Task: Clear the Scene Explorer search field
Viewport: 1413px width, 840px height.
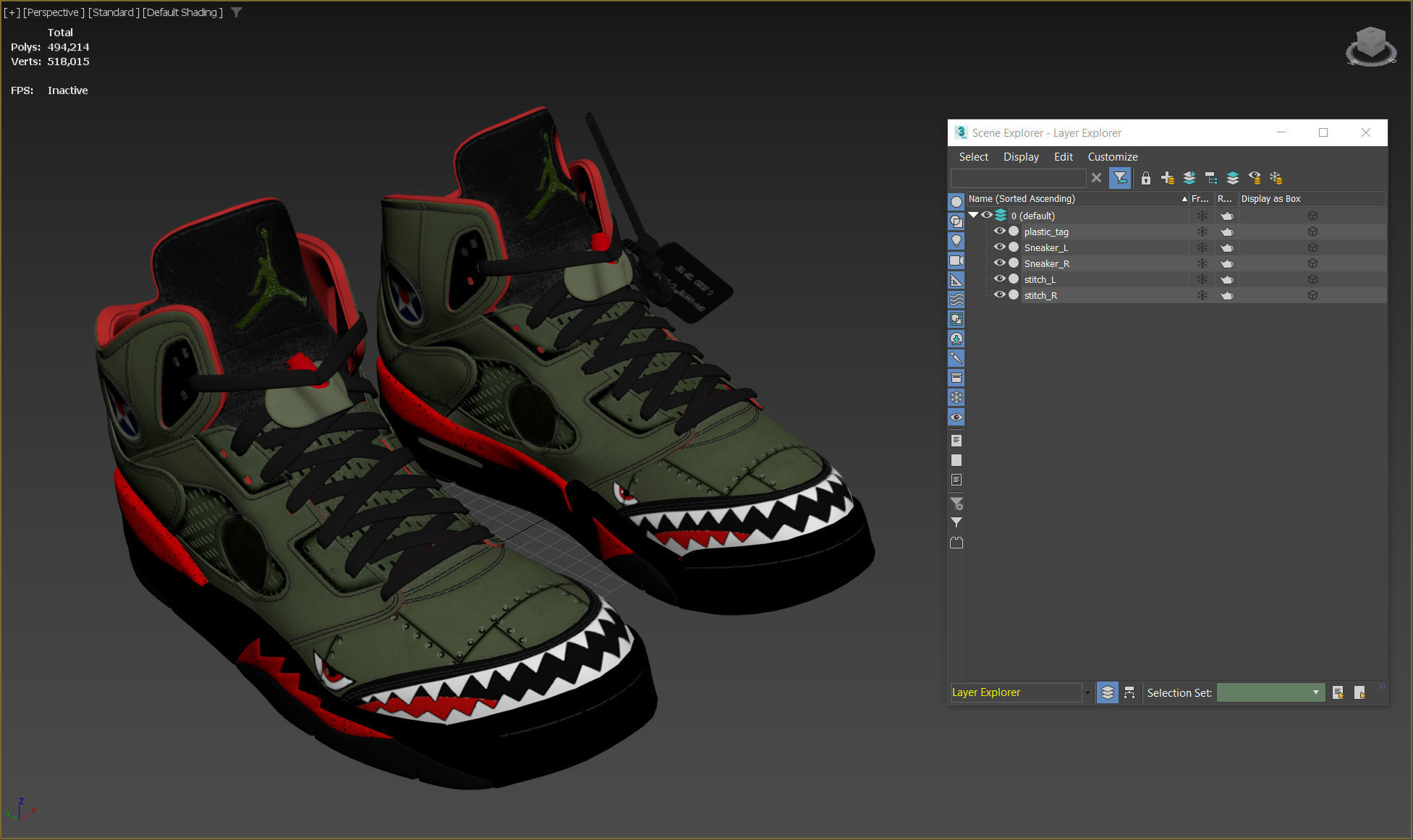Action: pyautogui.click(x=1096, y=178)
